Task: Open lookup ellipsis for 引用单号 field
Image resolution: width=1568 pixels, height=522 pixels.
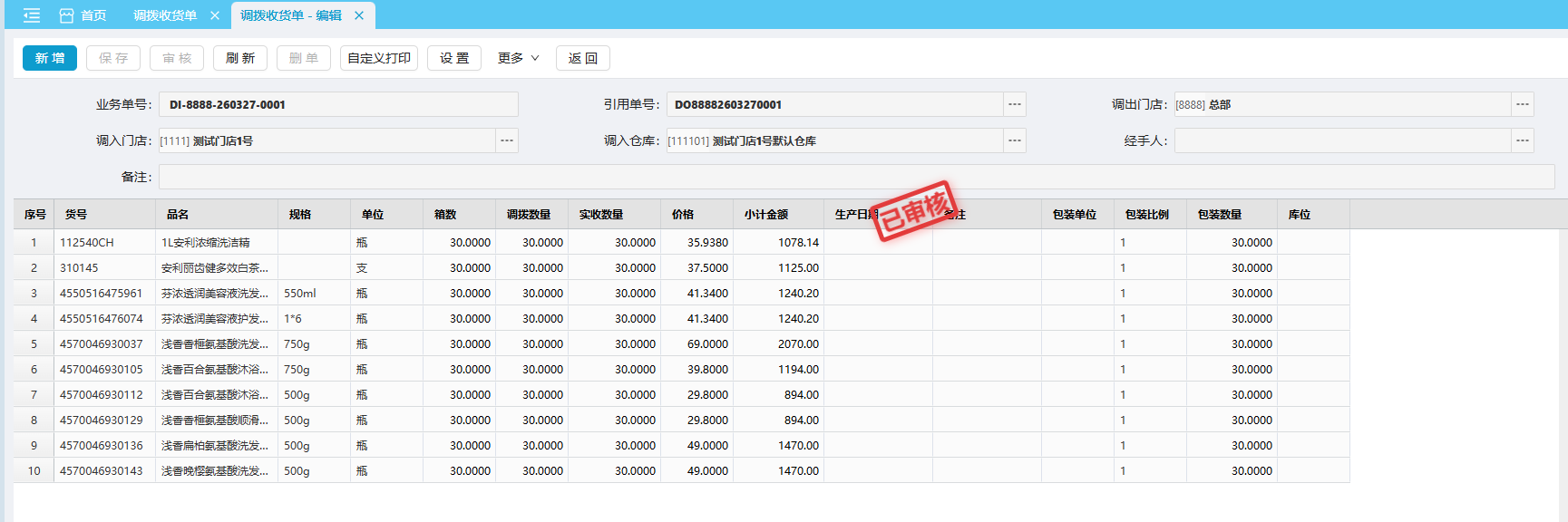Action: (1015, 104)
